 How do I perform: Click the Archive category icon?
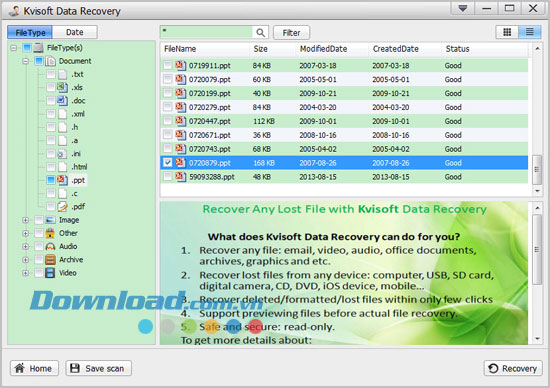click(51, 260)
